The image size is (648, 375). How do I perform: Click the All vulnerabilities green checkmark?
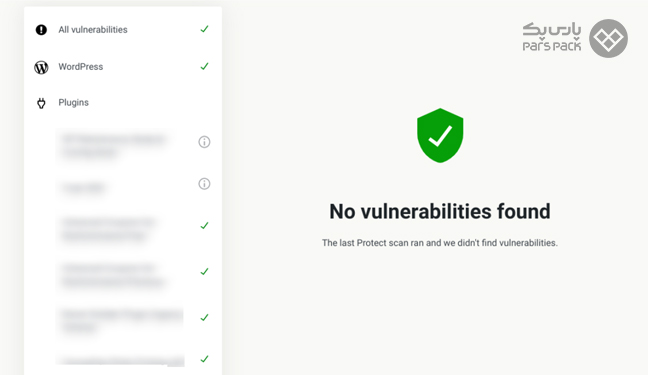click(204, 29)
